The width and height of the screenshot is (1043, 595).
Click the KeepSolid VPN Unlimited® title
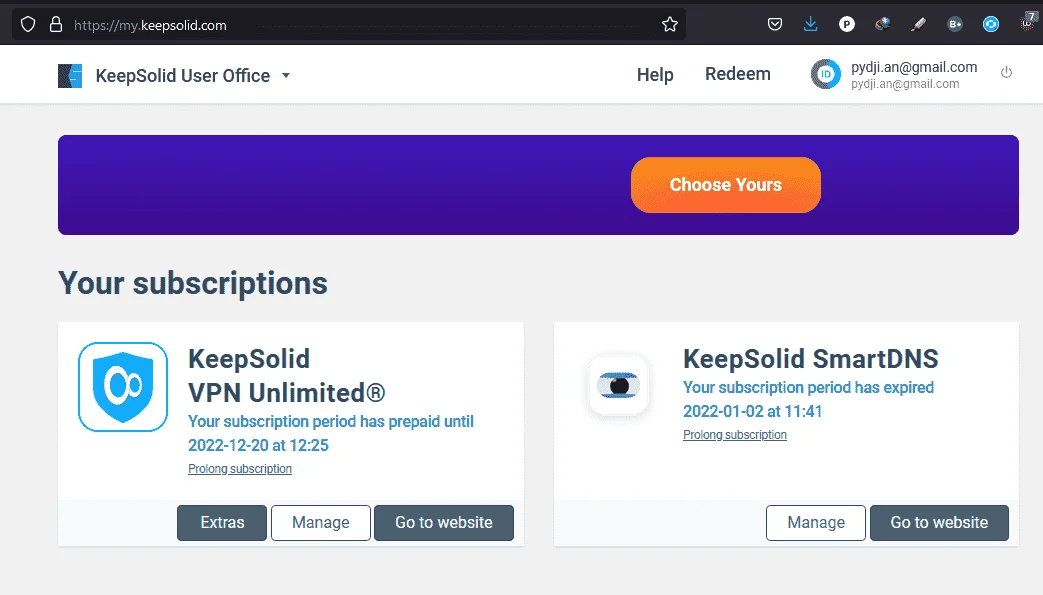coord(287,376)
